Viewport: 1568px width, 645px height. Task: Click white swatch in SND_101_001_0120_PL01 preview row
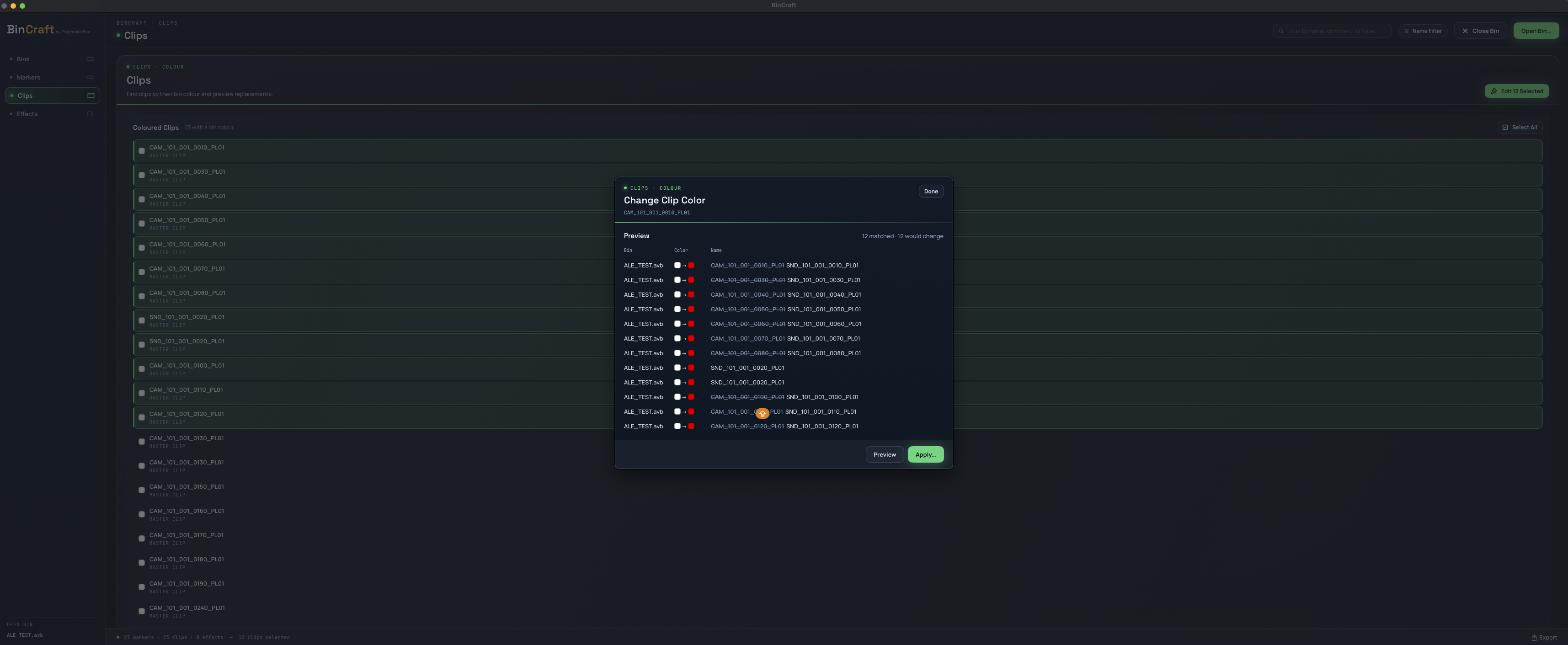677,426
